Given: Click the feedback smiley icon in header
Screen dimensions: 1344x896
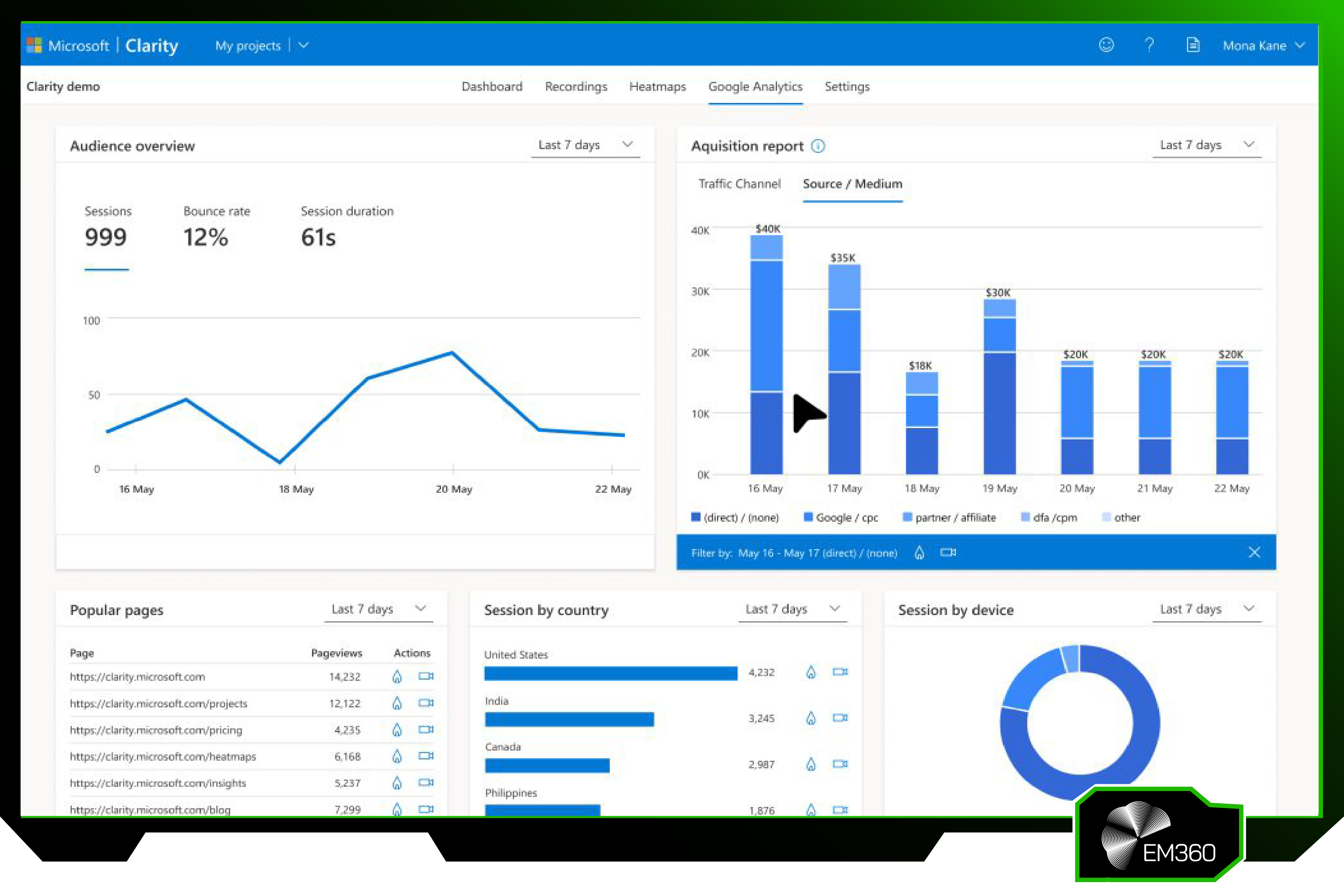Looking at the screenshot, I should (x=1106, y=45).
